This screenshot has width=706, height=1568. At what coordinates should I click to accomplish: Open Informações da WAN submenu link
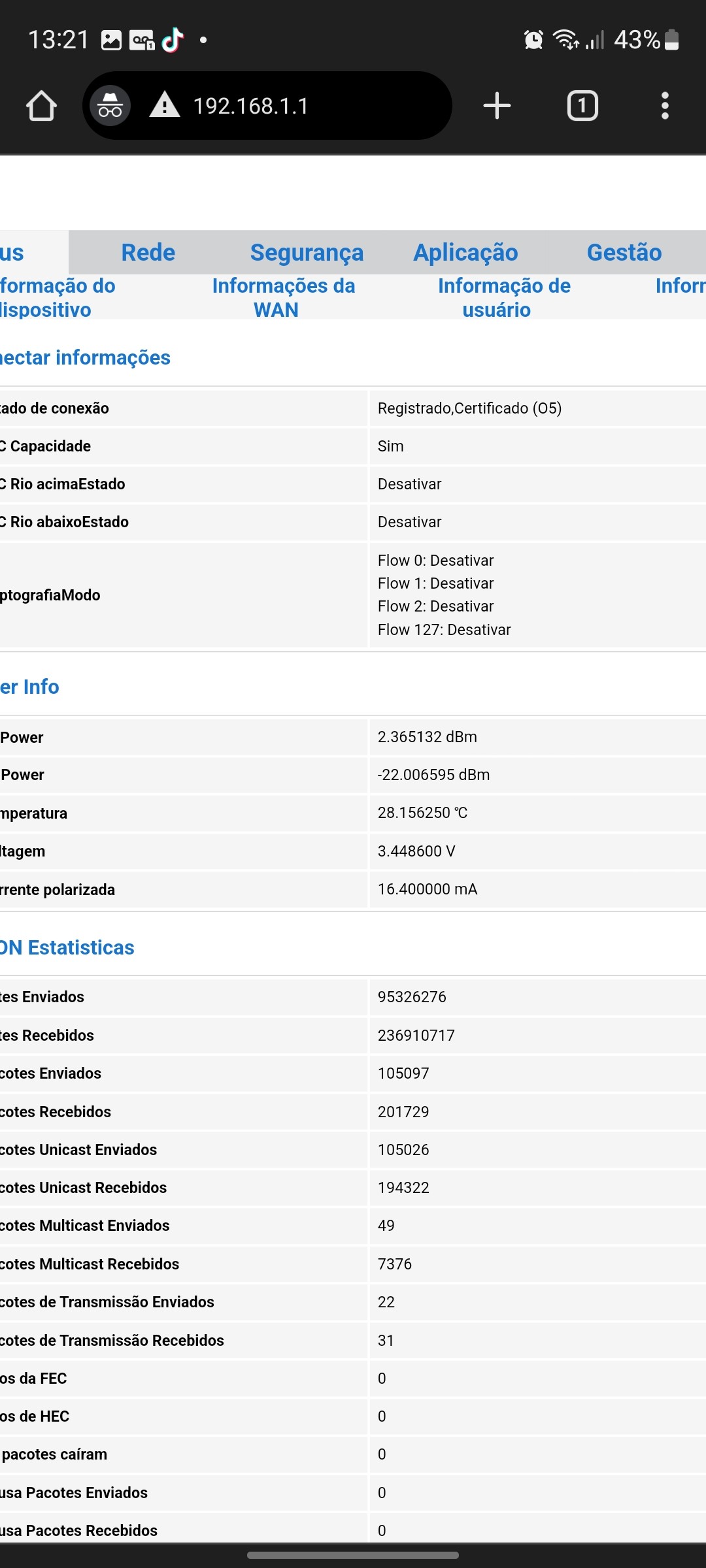[x=283, y=297]
